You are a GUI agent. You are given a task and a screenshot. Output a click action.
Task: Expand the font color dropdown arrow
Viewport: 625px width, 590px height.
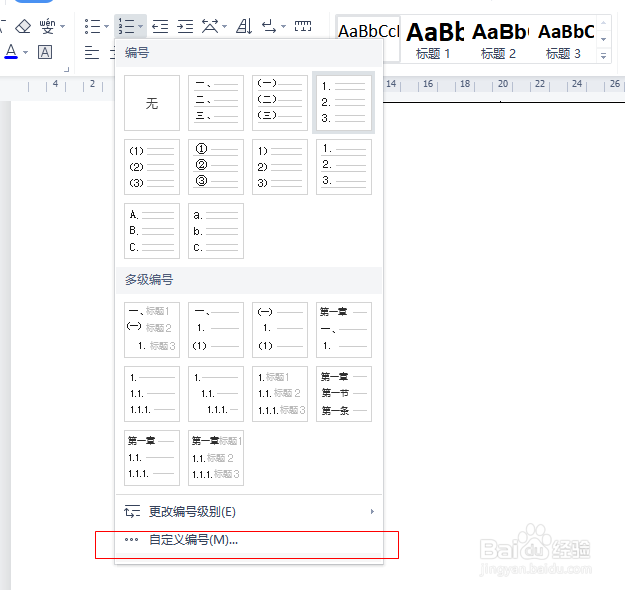(x=26, y=52)
